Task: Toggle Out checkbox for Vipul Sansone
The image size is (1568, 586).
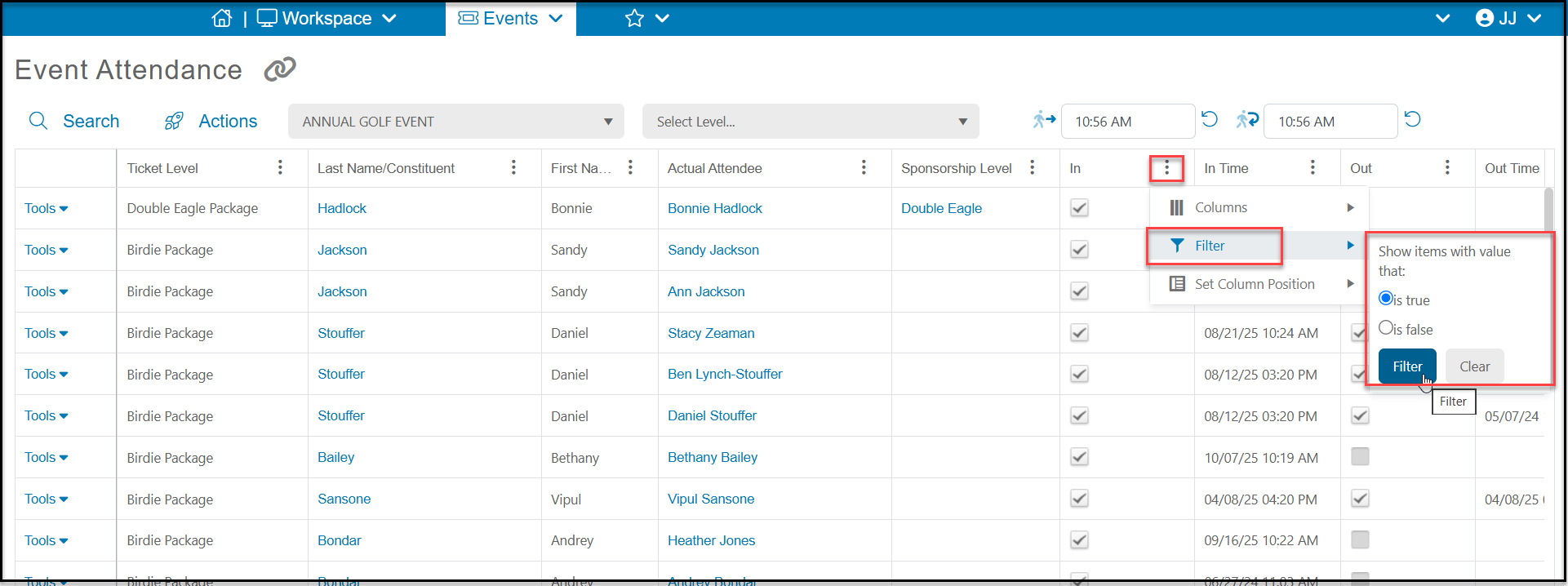Action: point(1360,498)
